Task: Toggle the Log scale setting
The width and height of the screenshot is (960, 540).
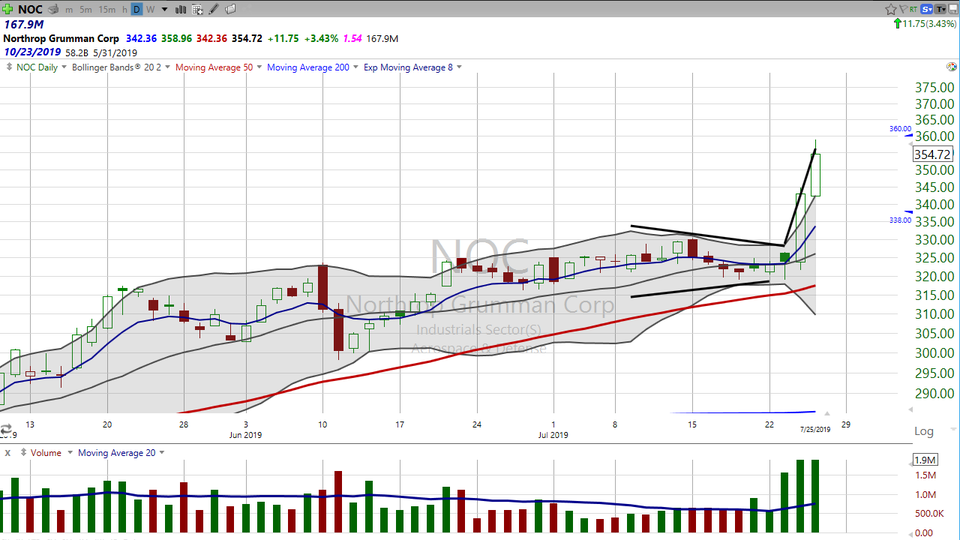Action: point(922,431)
